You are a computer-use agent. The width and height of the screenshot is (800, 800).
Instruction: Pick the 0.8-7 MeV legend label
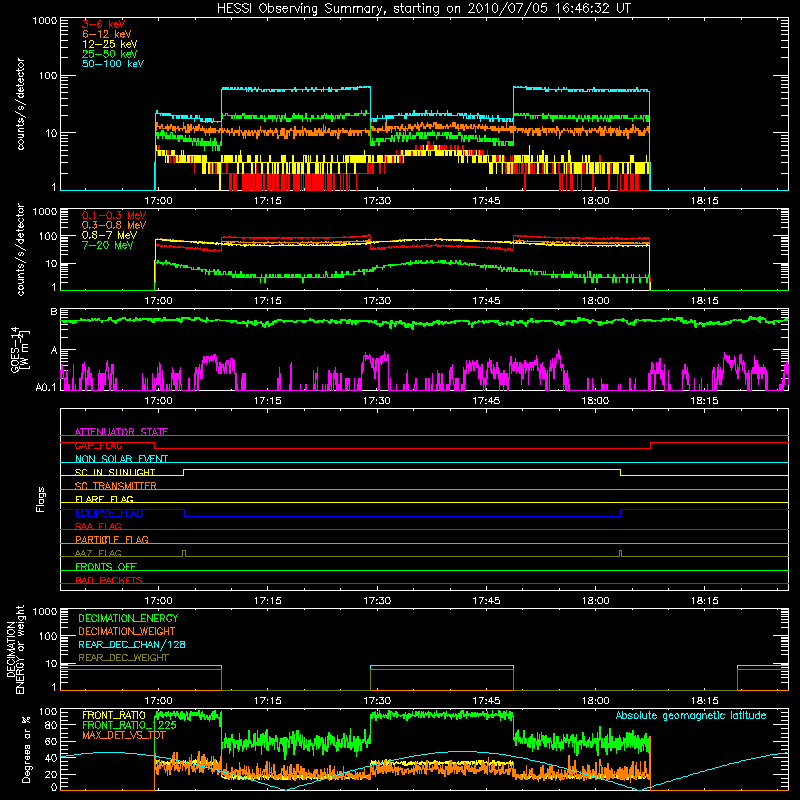pos(109,235)
